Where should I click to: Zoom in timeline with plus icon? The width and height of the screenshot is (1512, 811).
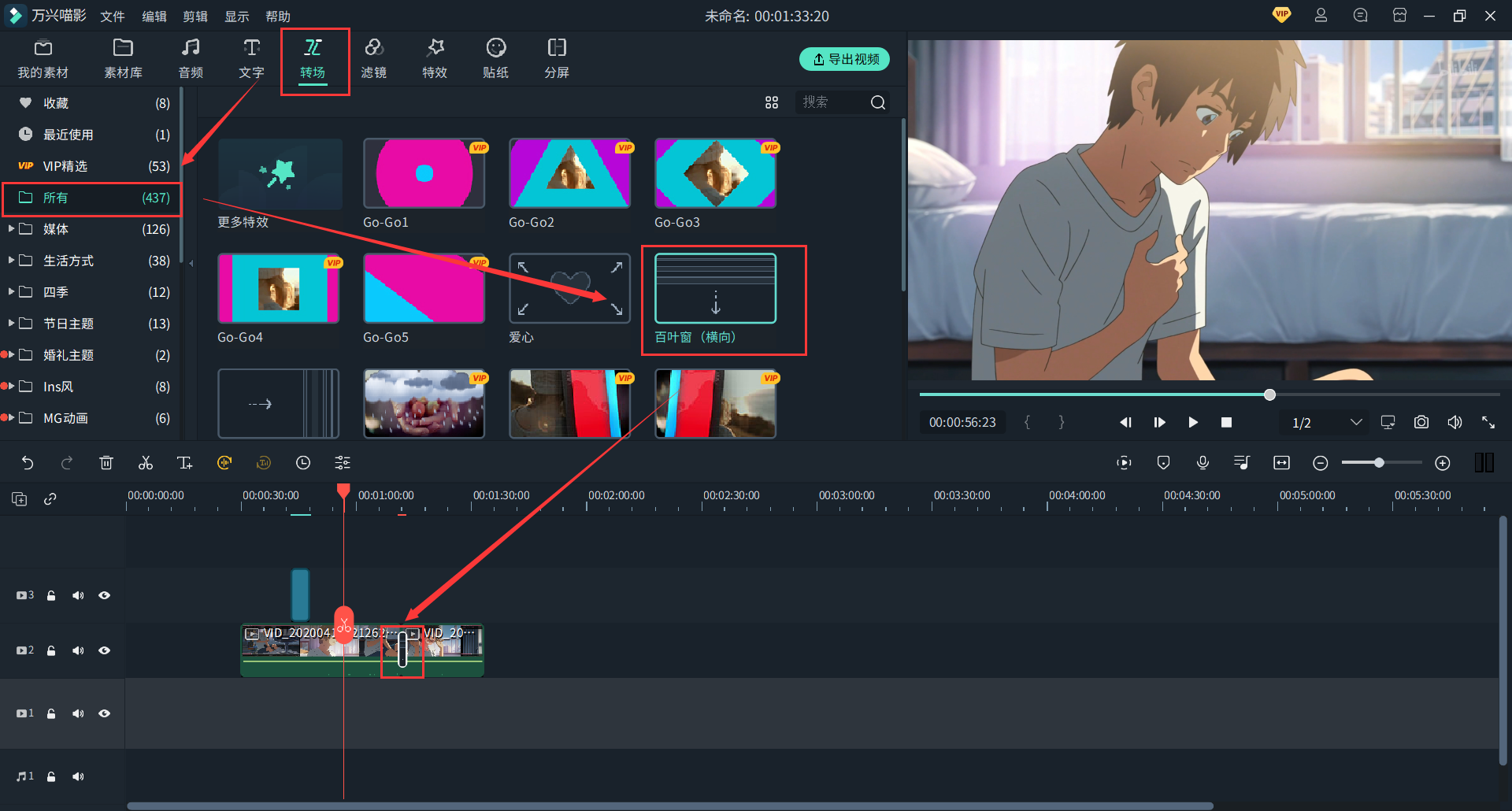tap(1442, 463)
